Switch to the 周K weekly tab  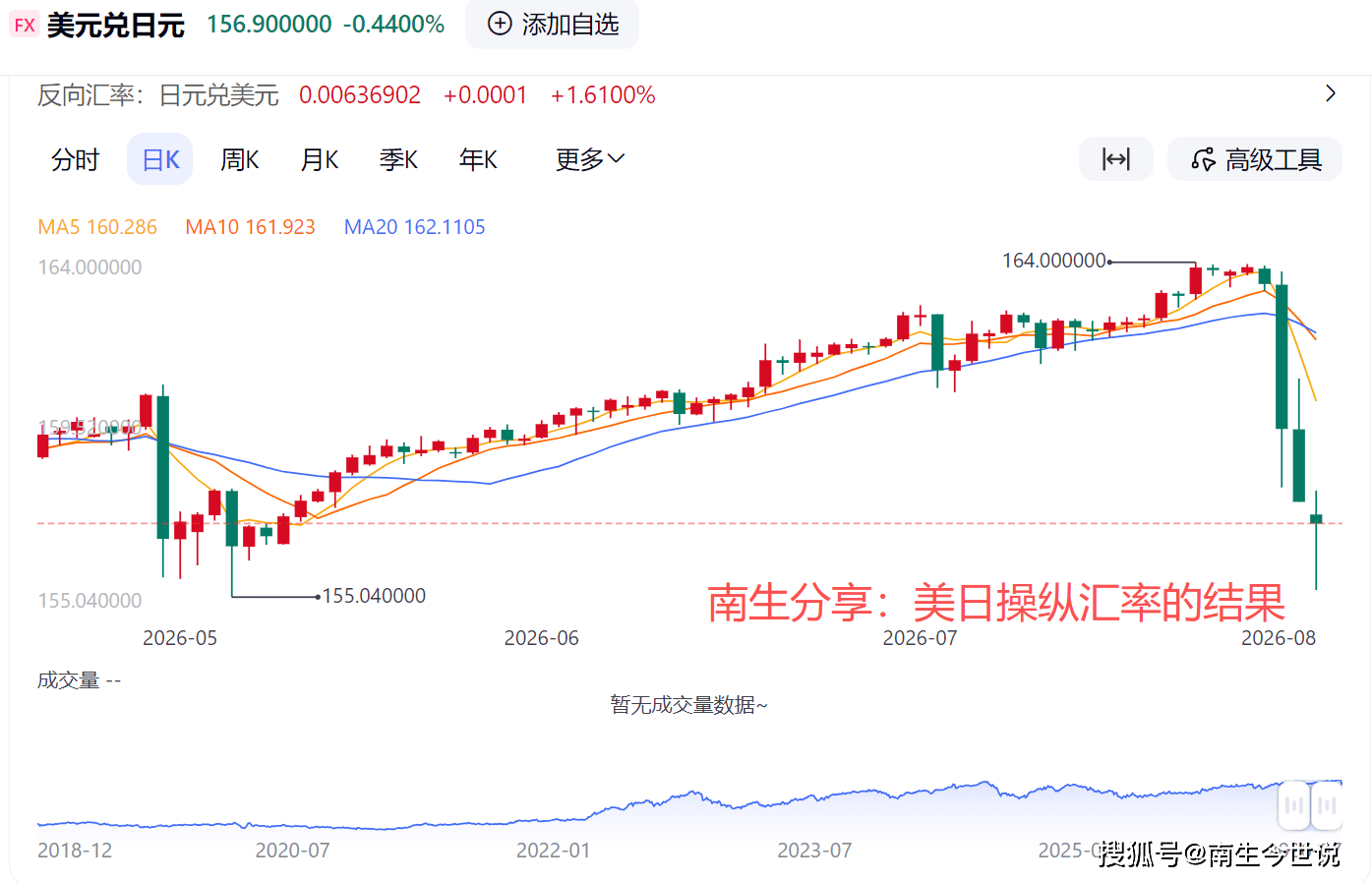point(239,159)
